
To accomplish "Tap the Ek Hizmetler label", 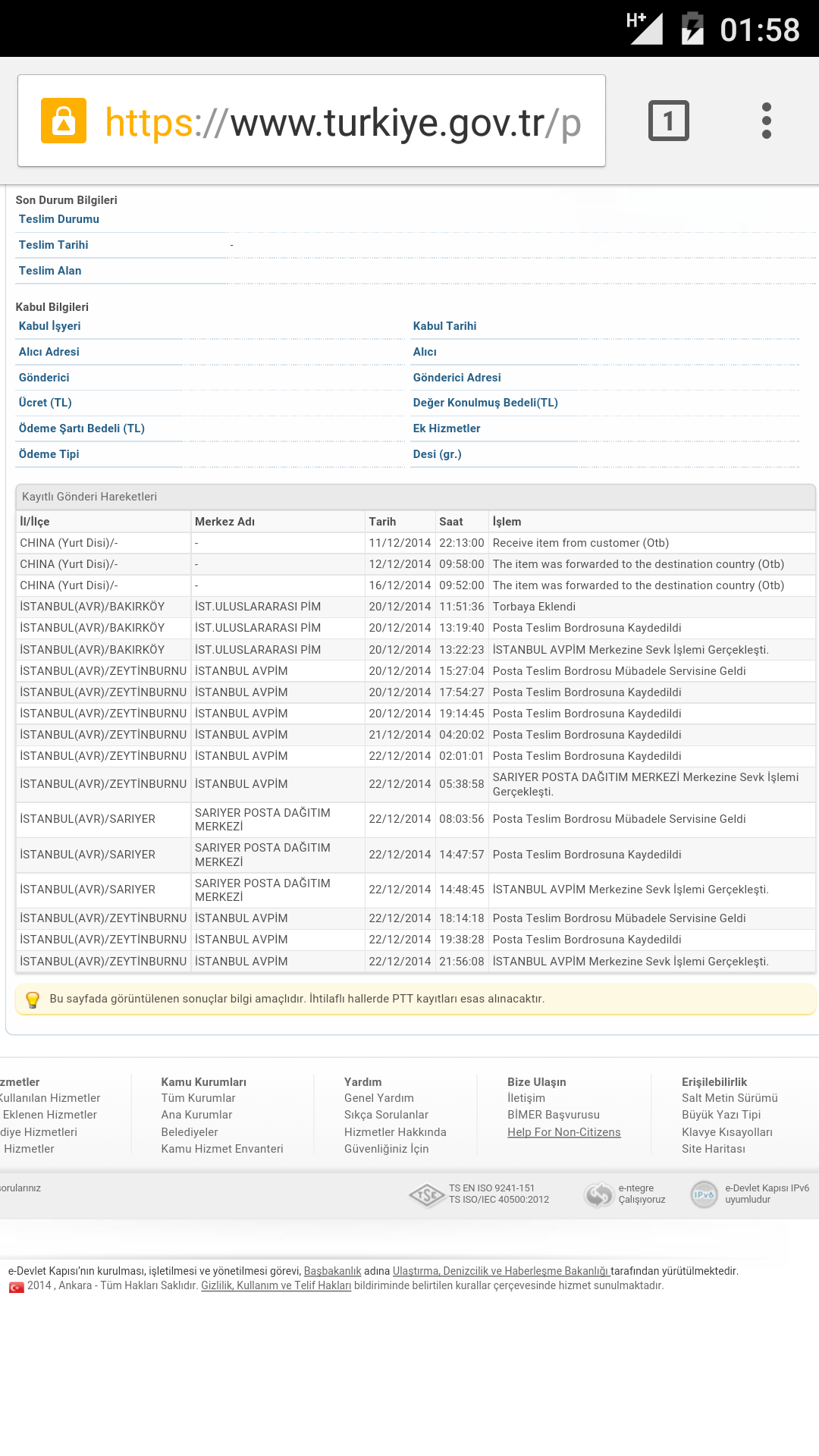I will click(447, 428).
